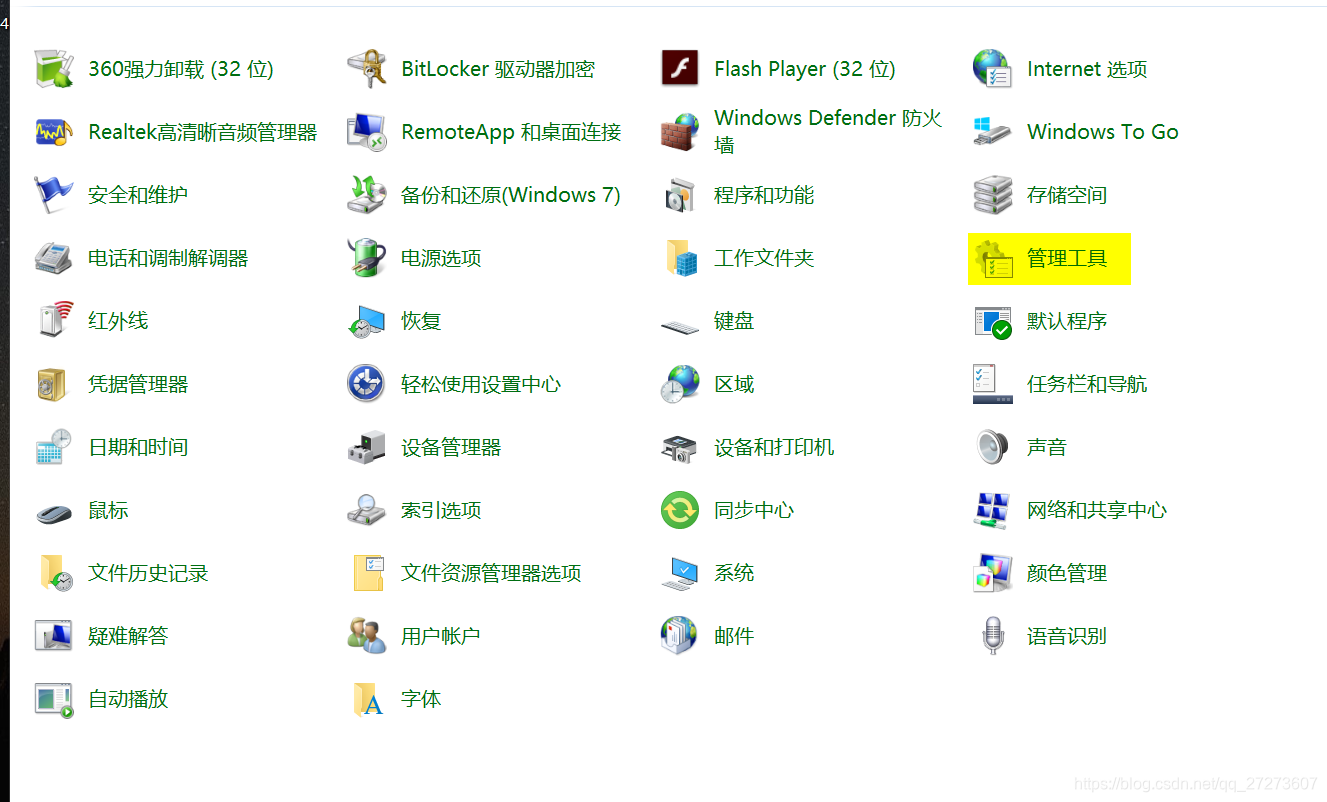Open the 区域 globe-and-clock icon

click(680, 384)
